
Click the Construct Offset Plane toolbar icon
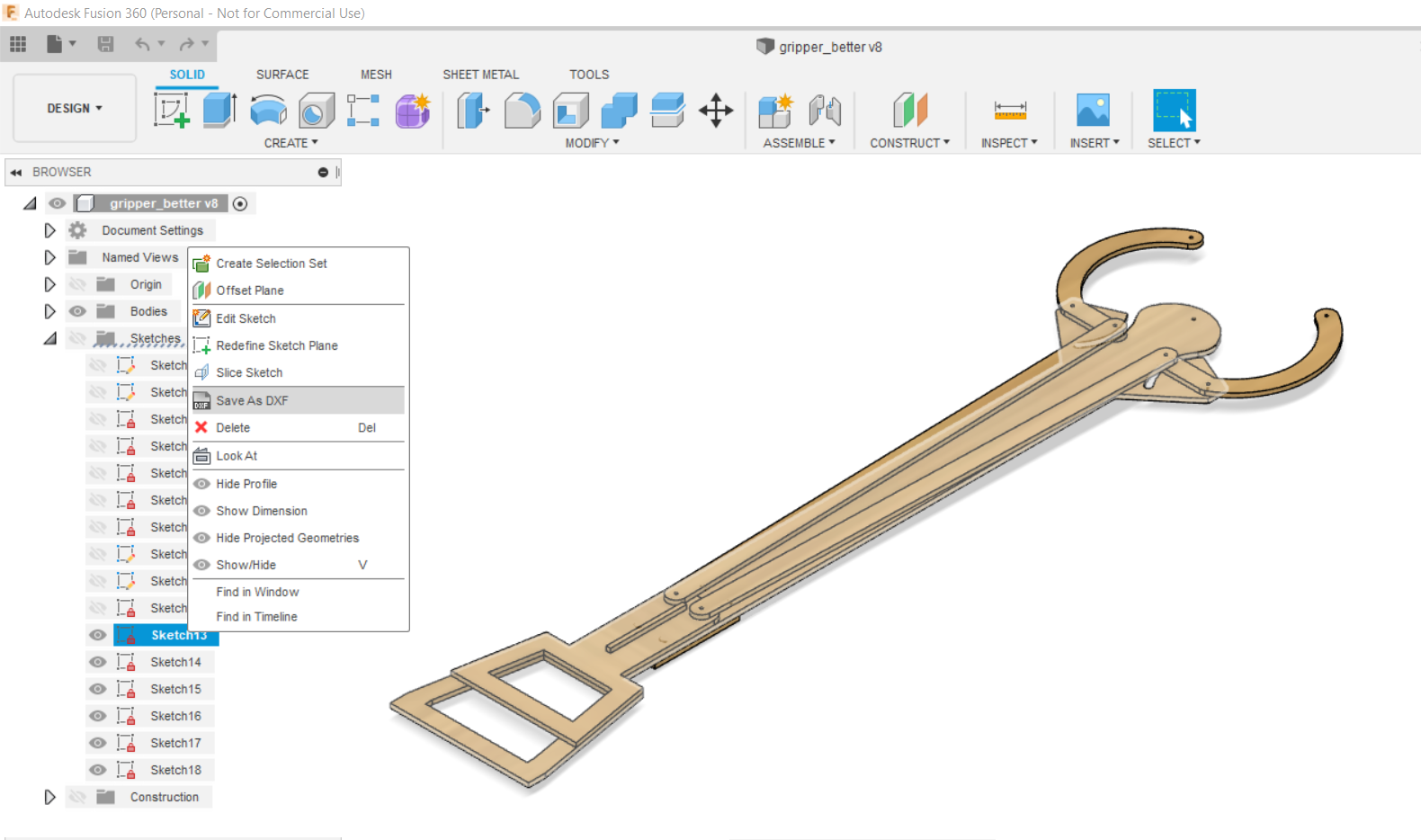[x=910, y=111]
